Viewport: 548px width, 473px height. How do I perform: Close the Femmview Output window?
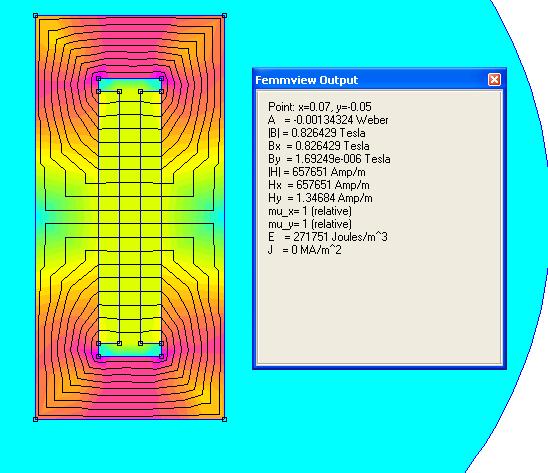(x=494, y=80)
